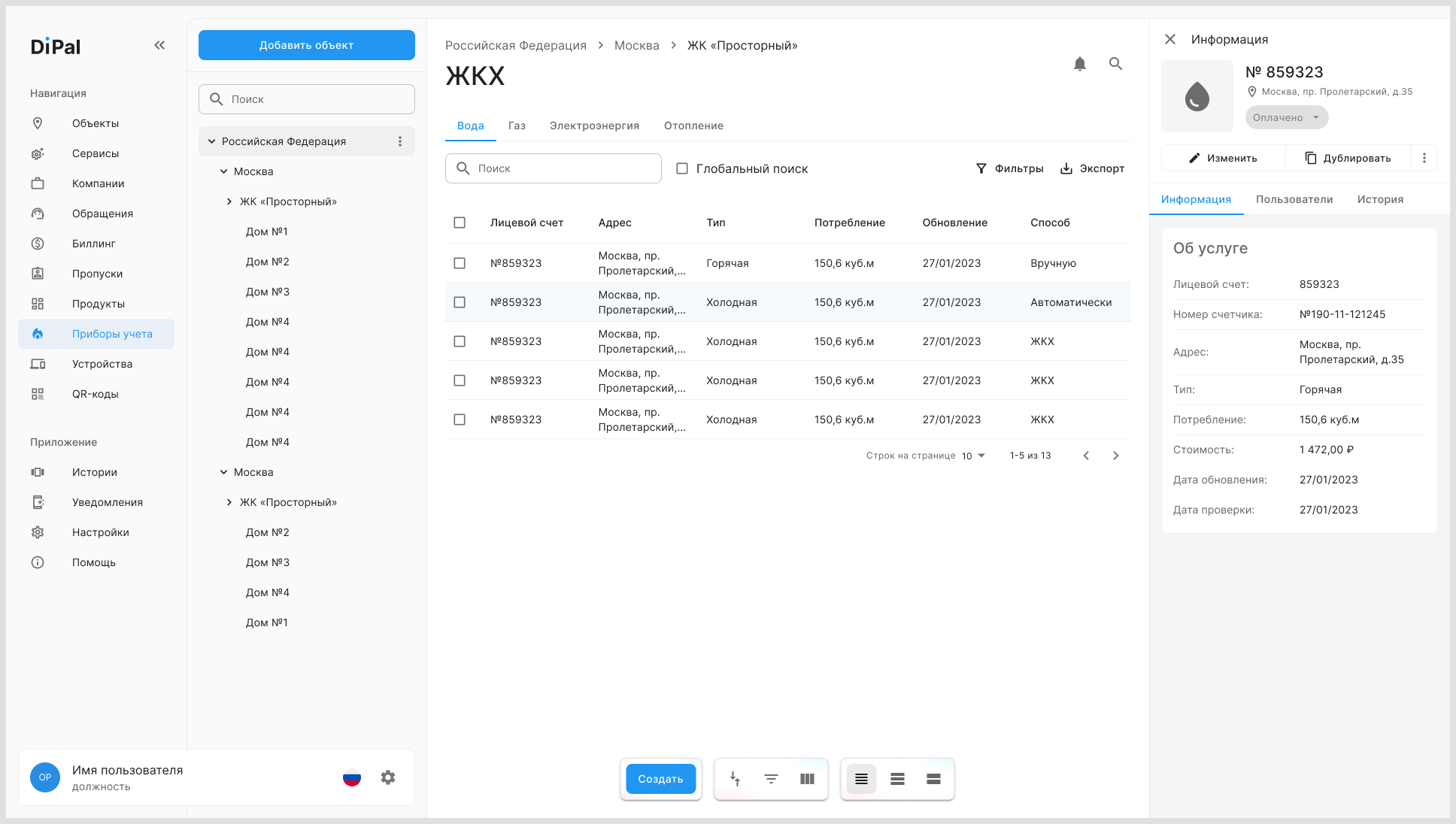Check the row with type Горячая
This screenshot has width=1456, height=824.
tap(460, 263)
